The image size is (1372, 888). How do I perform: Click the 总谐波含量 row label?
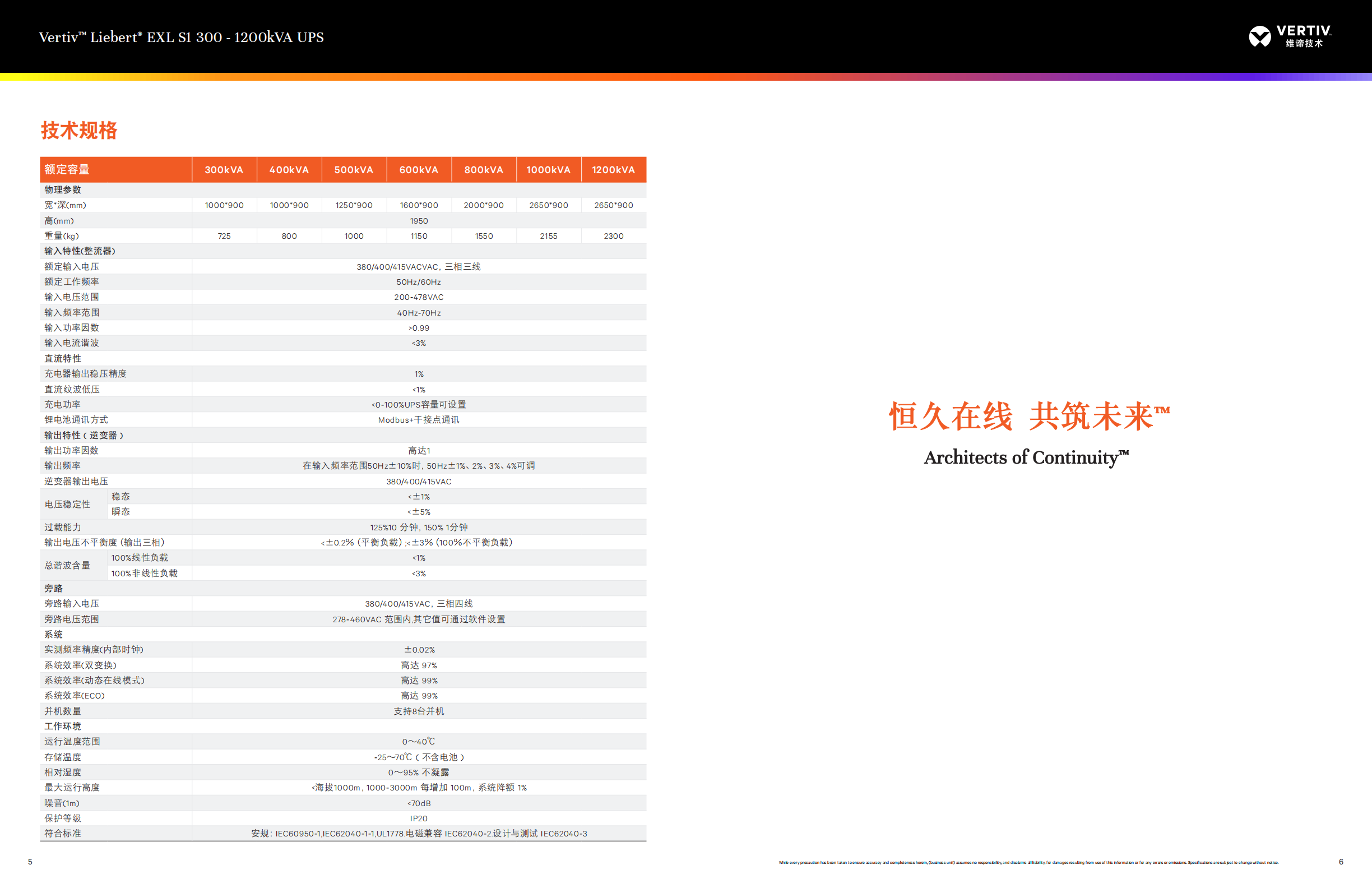[x=67, y=566]
